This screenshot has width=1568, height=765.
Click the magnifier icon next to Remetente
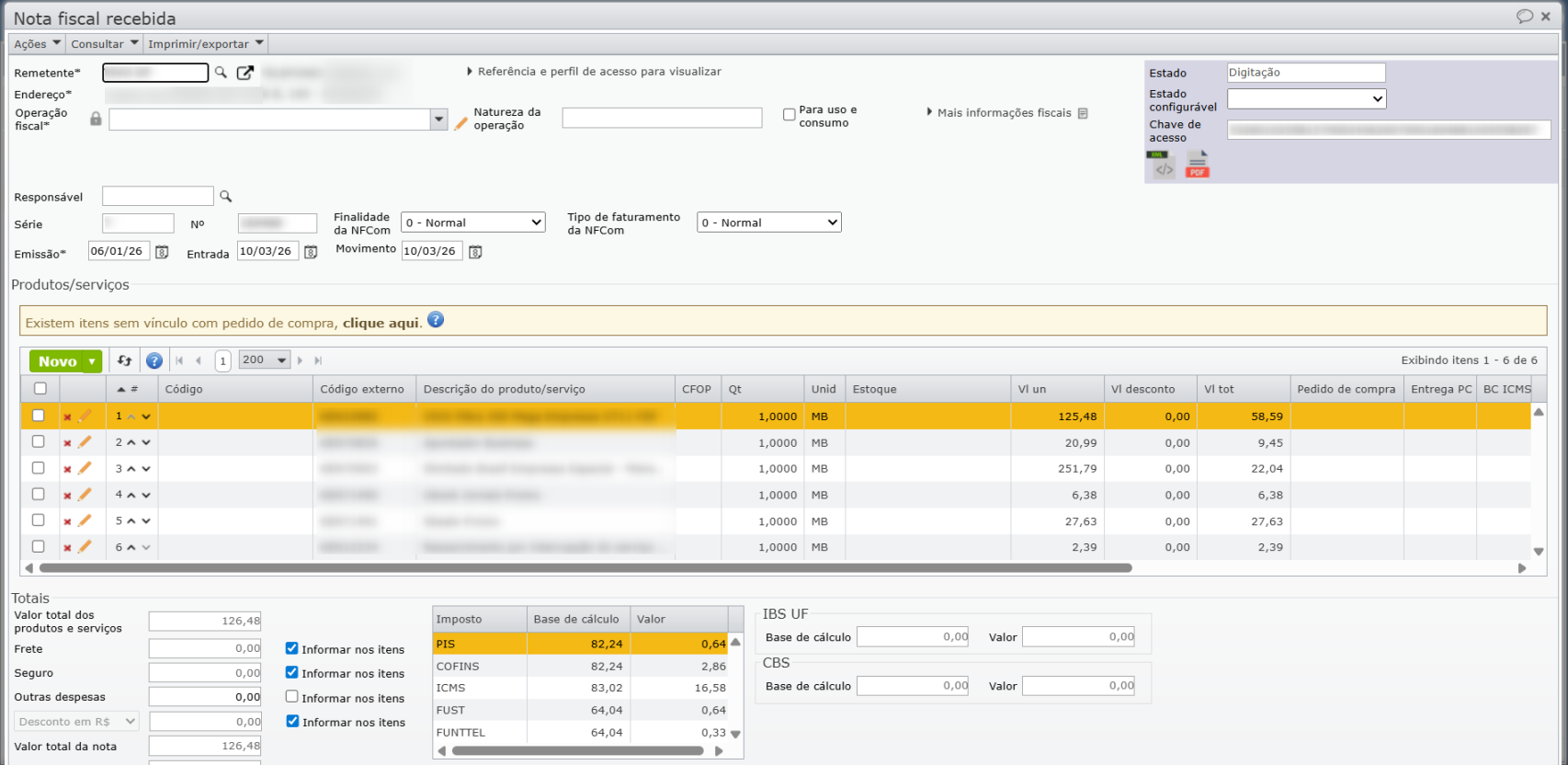click(221, 73)
